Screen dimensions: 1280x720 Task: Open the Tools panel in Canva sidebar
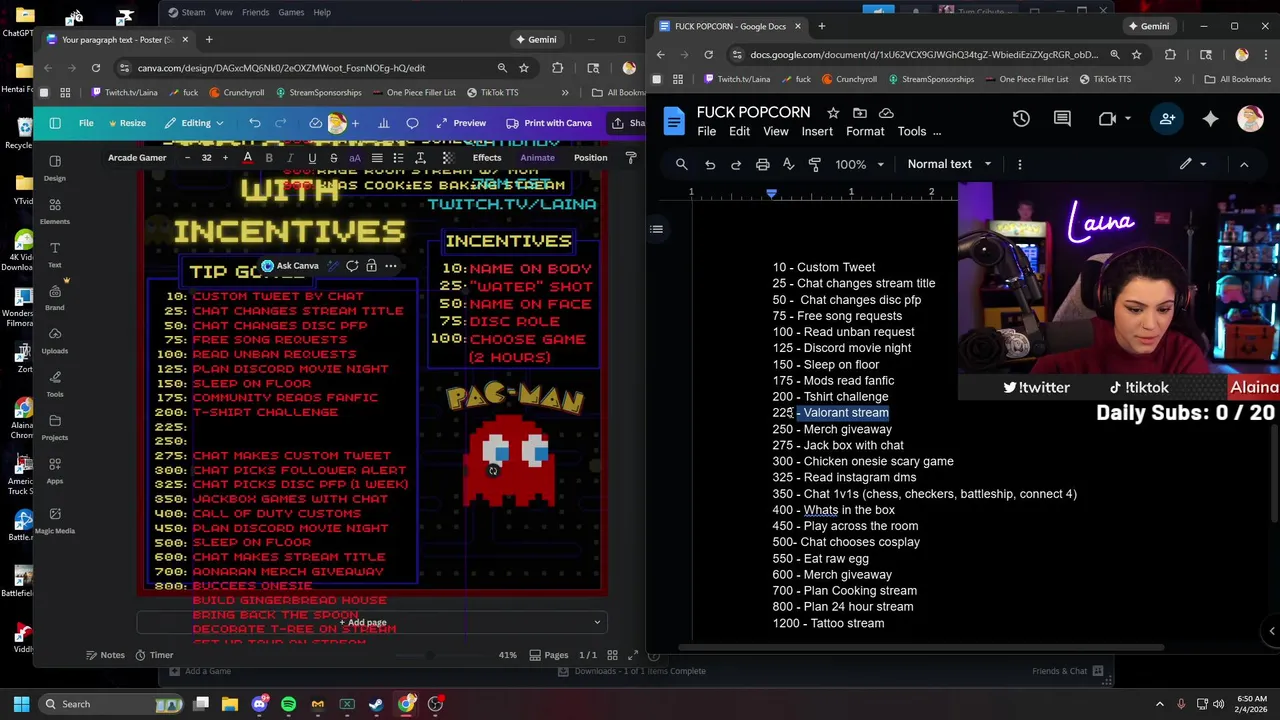click(x=54, y=383)
